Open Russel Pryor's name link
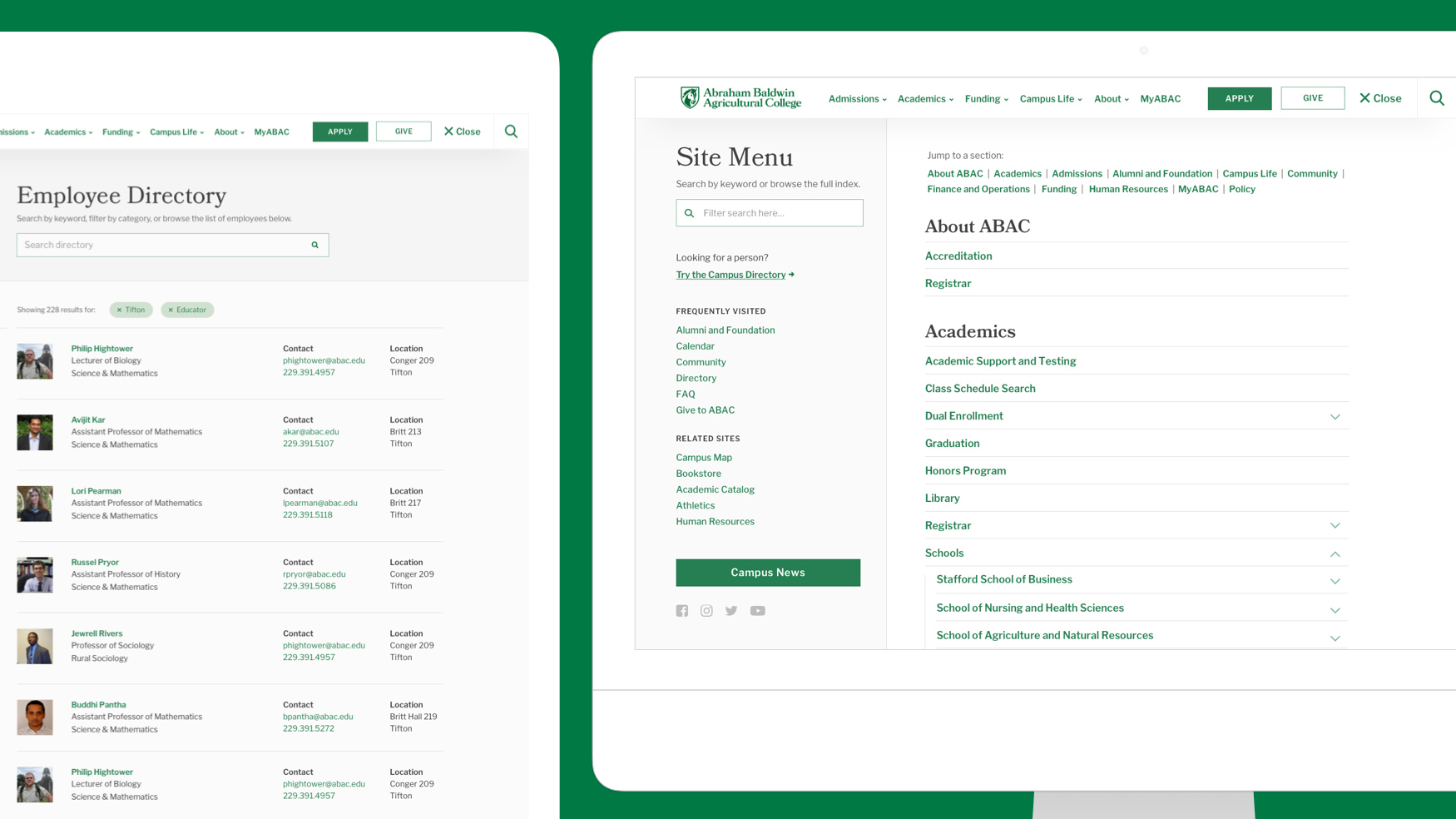The height and width of the screenshot is (819, 1456). tap(95, 563)
